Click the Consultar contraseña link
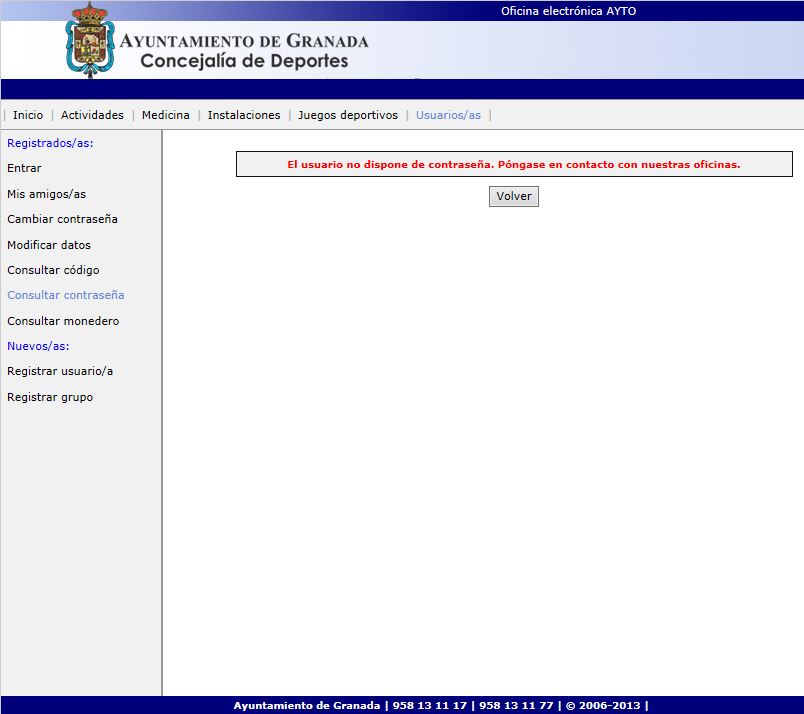Image resolution: width=804 pixels, height=714 pixels. point(66,295)
